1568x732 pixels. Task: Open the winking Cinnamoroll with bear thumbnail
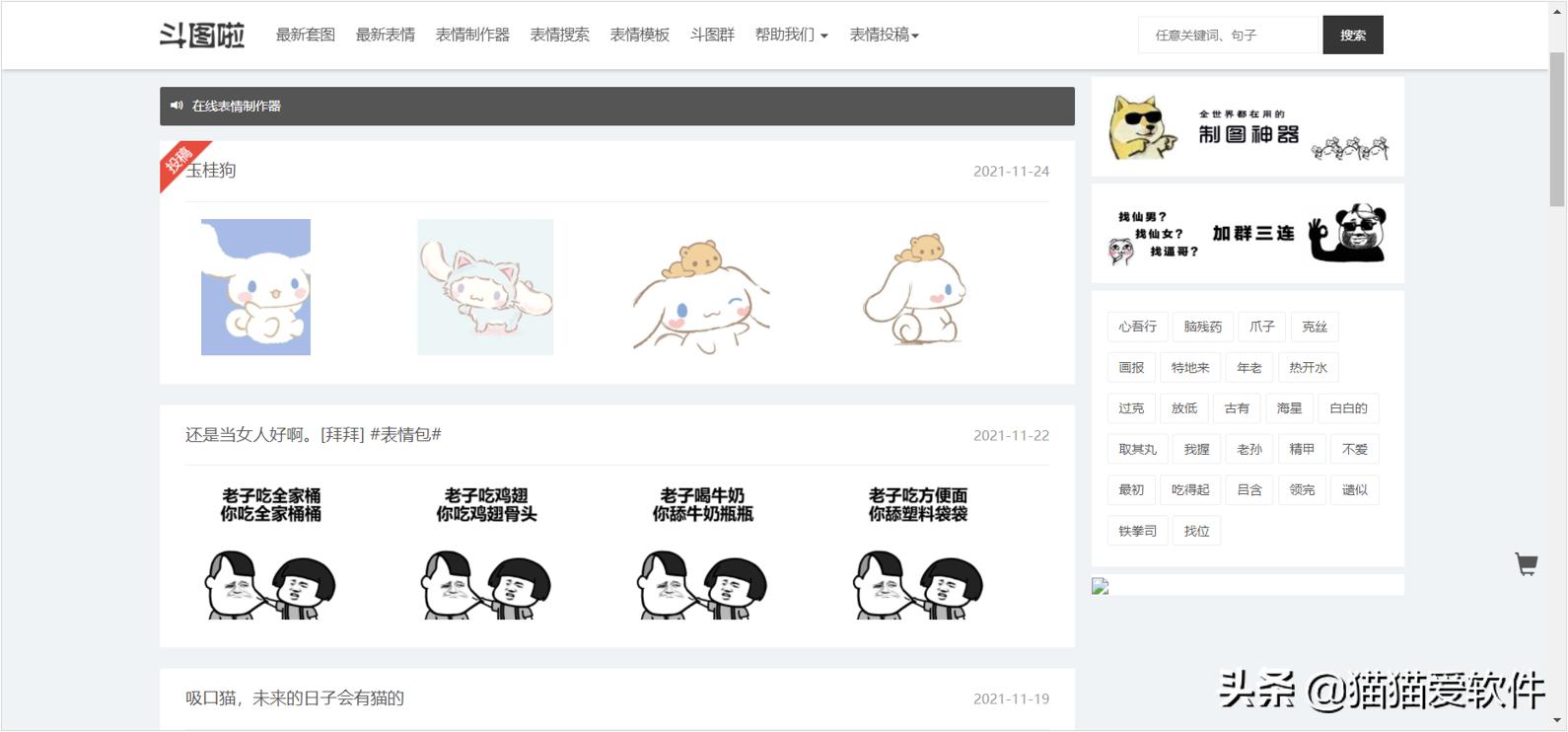(701, 294)
